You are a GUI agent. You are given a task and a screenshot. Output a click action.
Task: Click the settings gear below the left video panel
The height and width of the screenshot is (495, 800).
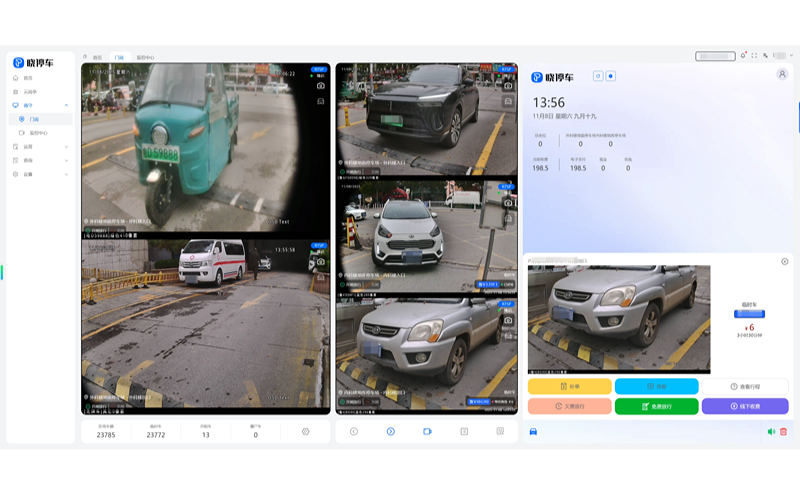coord(305,431)
